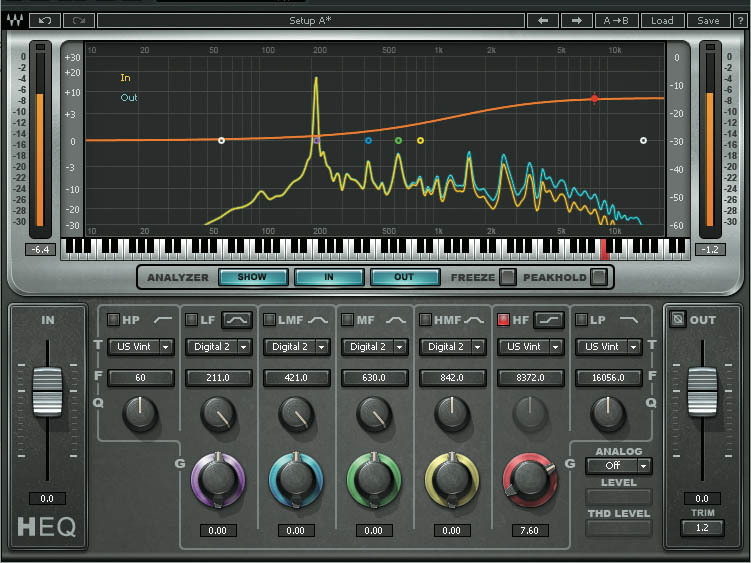
Task: Click the yellow HMF gain knob
Action: click(452, 480)
